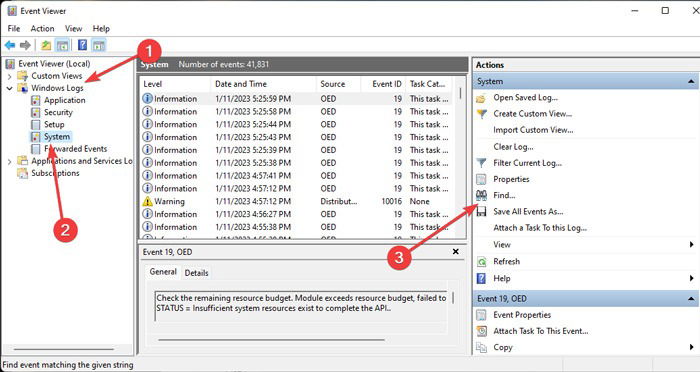Select Applications and Services Logs
700x372 pixels.
coord(82,161)
